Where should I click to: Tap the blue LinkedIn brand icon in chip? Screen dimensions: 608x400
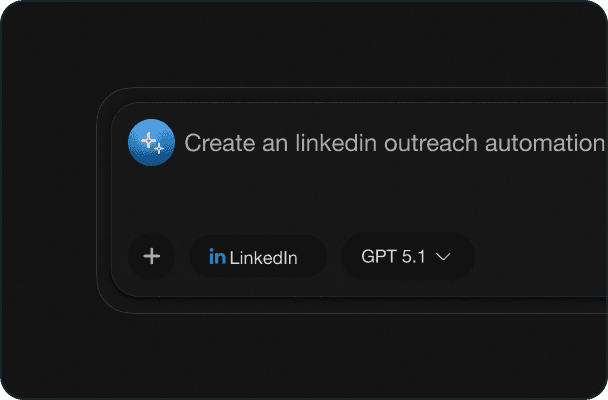click(x=217, y=257)
